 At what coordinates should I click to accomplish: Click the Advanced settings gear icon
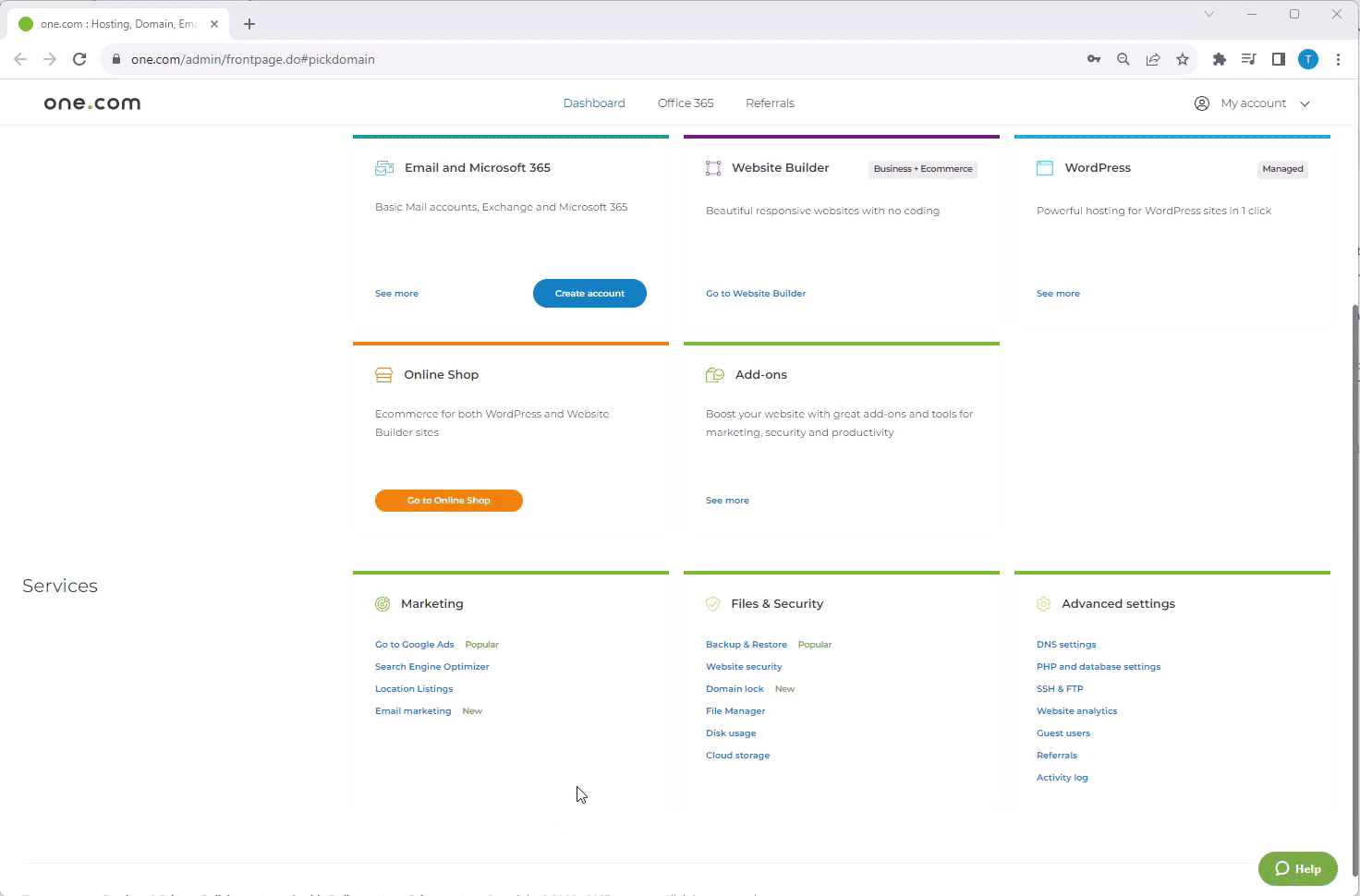[1044, 604]
